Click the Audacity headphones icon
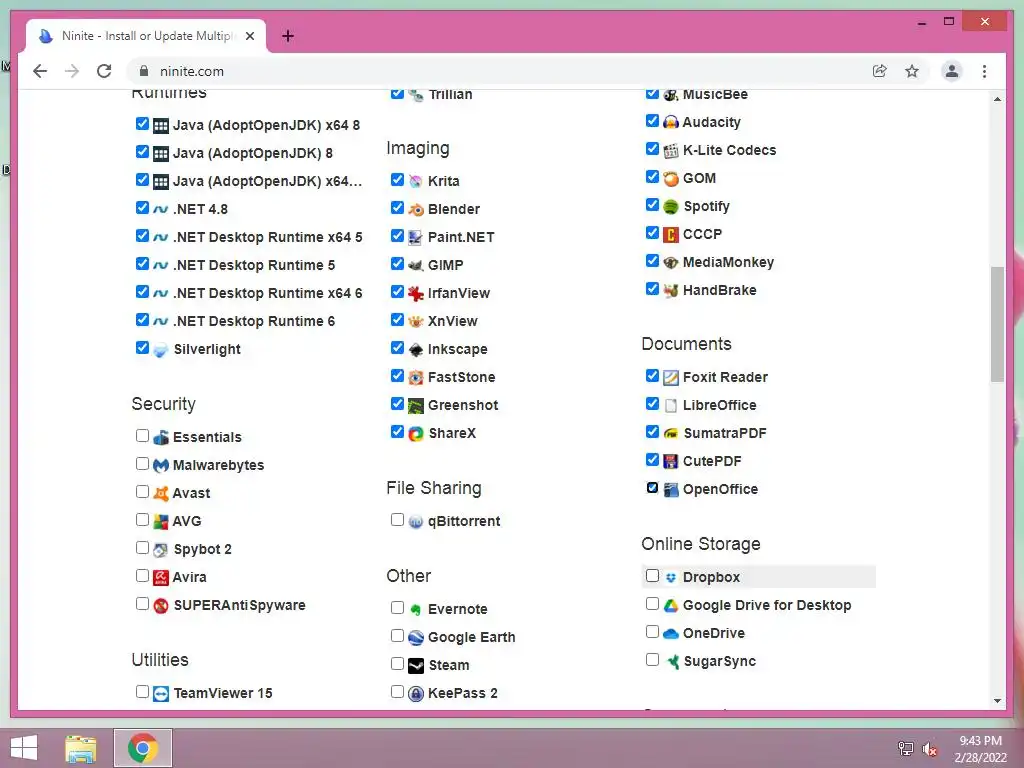The width and height of the screenshot is (1024, 768). [671, 123]
